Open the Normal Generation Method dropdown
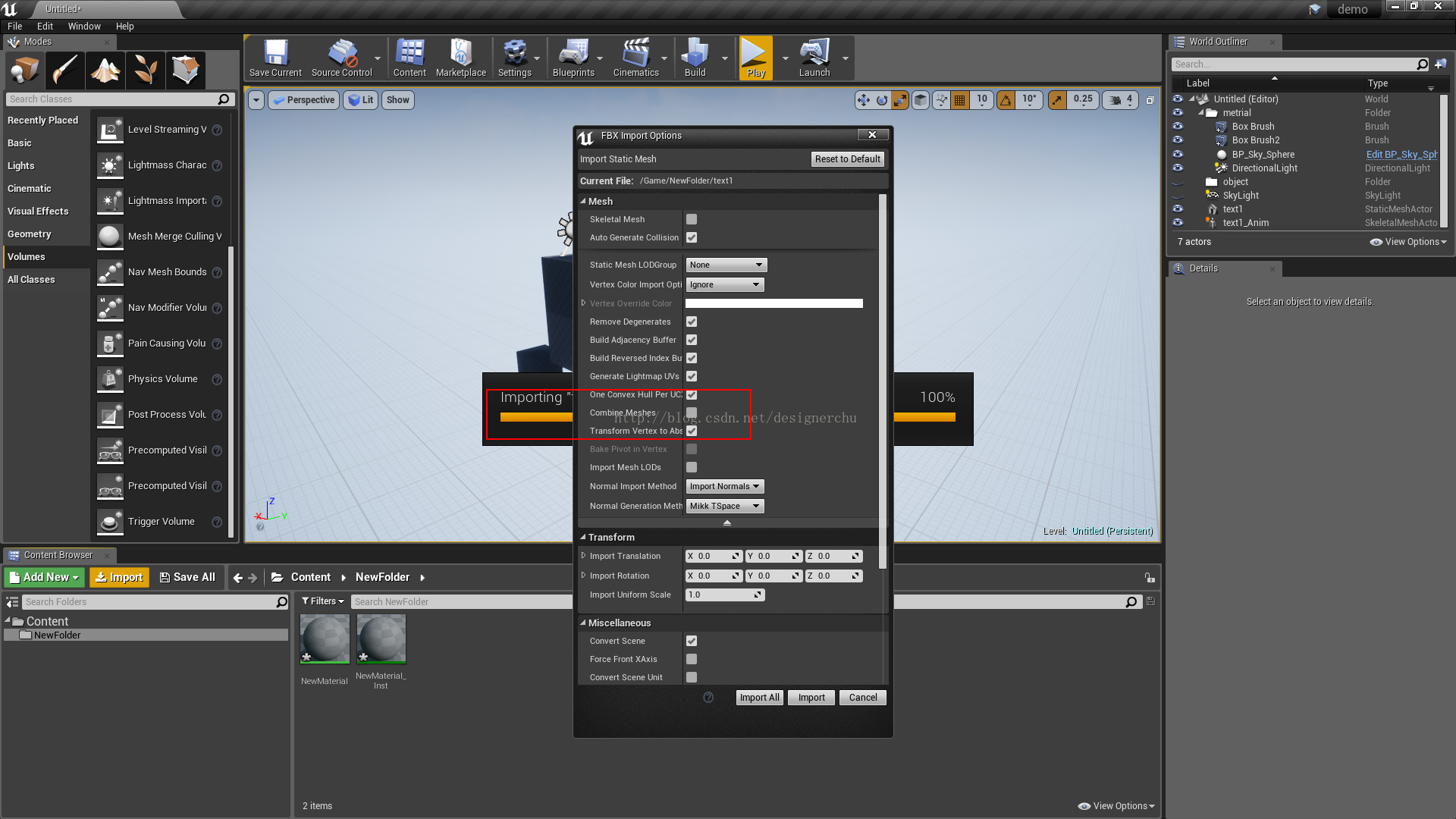This screenshot has width=1456, height=819. [x=725, y=506]
